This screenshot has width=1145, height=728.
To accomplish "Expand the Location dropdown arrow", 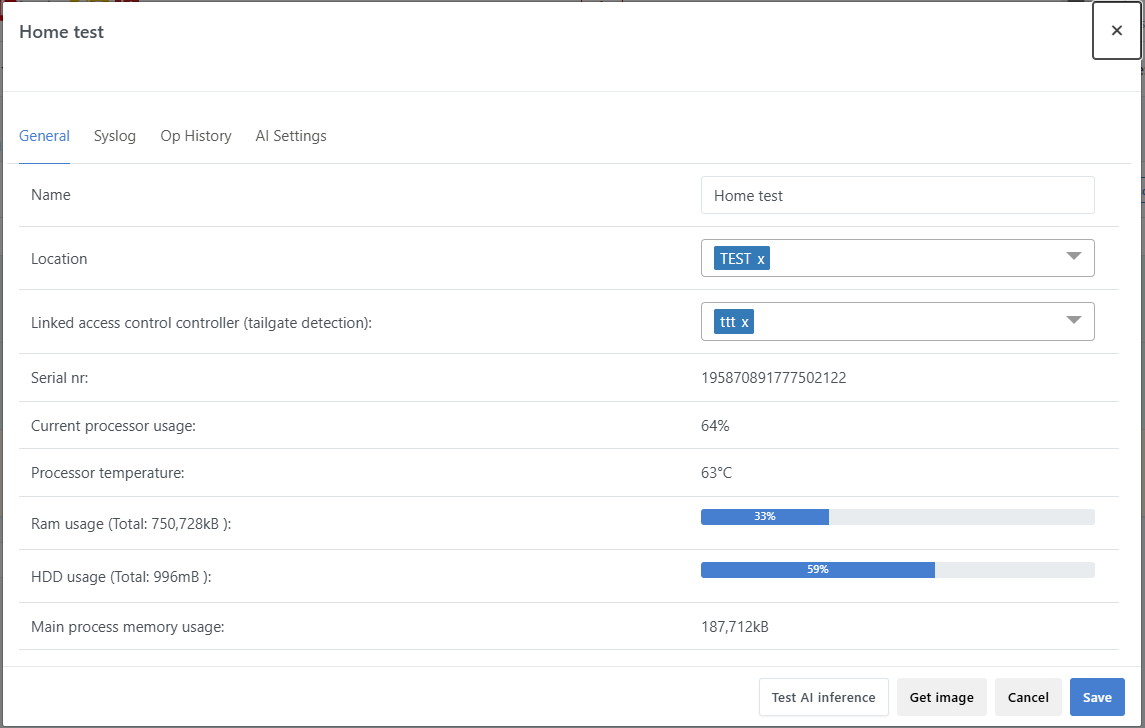I will 1074,257.
